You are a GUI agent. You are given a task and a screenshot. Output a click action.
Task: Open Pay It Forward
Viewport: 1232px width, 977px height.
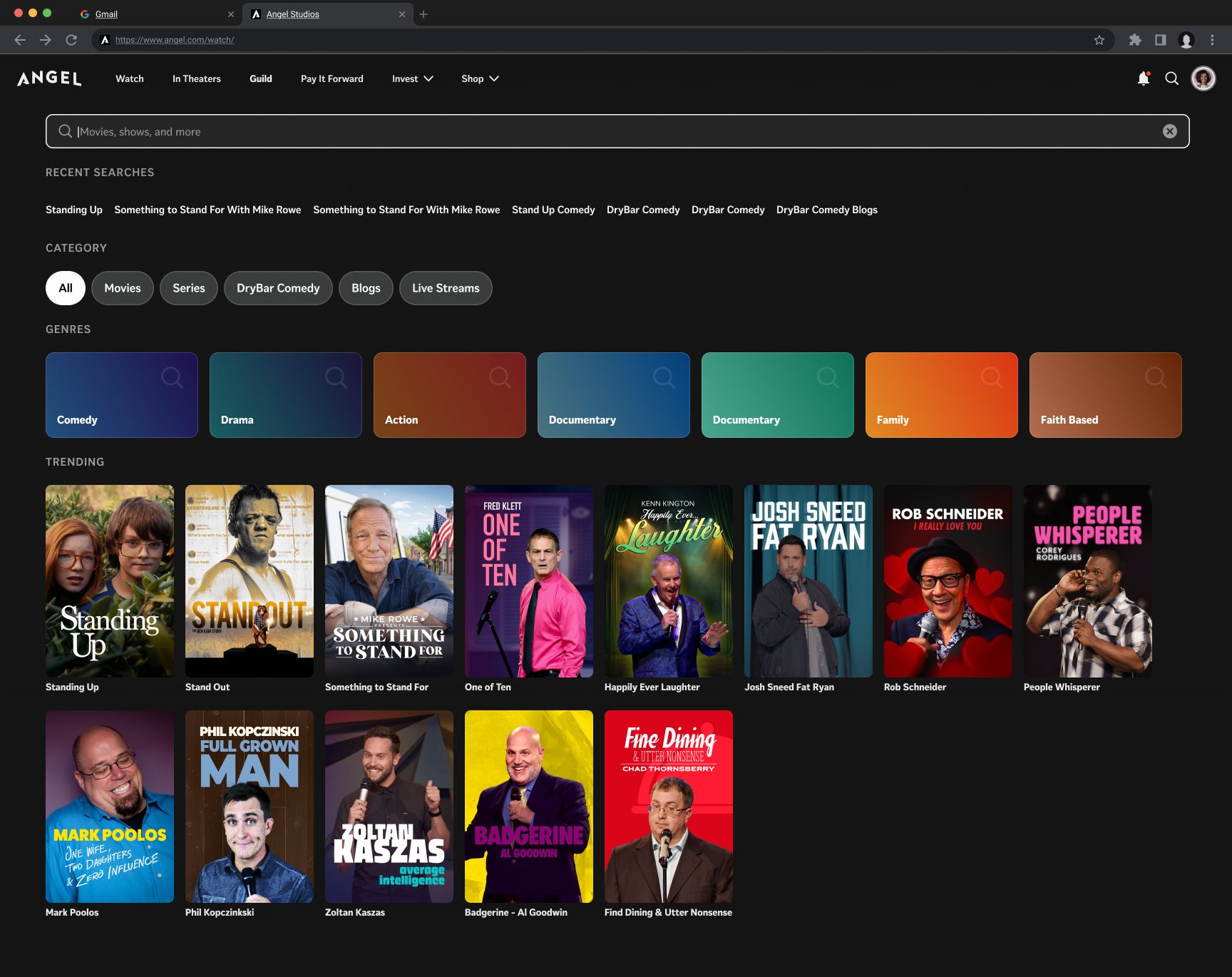tap(332, 78)
